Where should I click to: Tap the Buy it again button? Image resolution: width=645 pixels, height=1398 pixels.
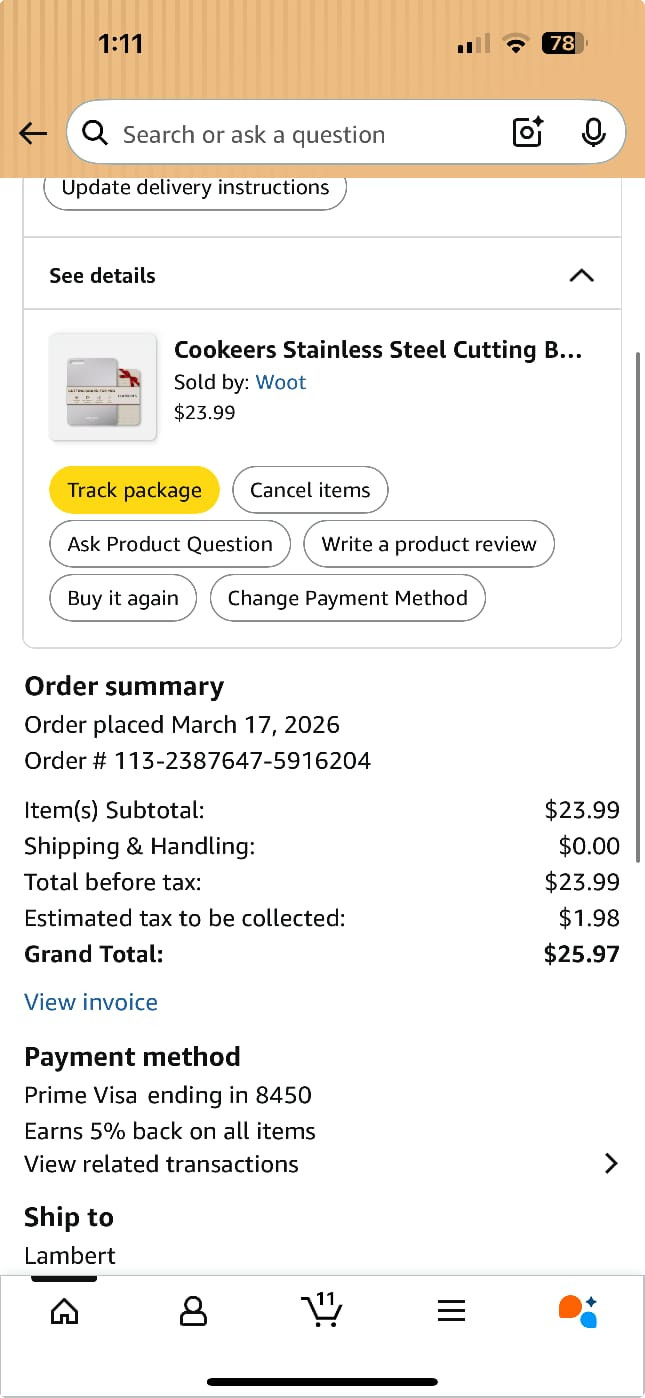pyautogui.click(x=123, y=598)
